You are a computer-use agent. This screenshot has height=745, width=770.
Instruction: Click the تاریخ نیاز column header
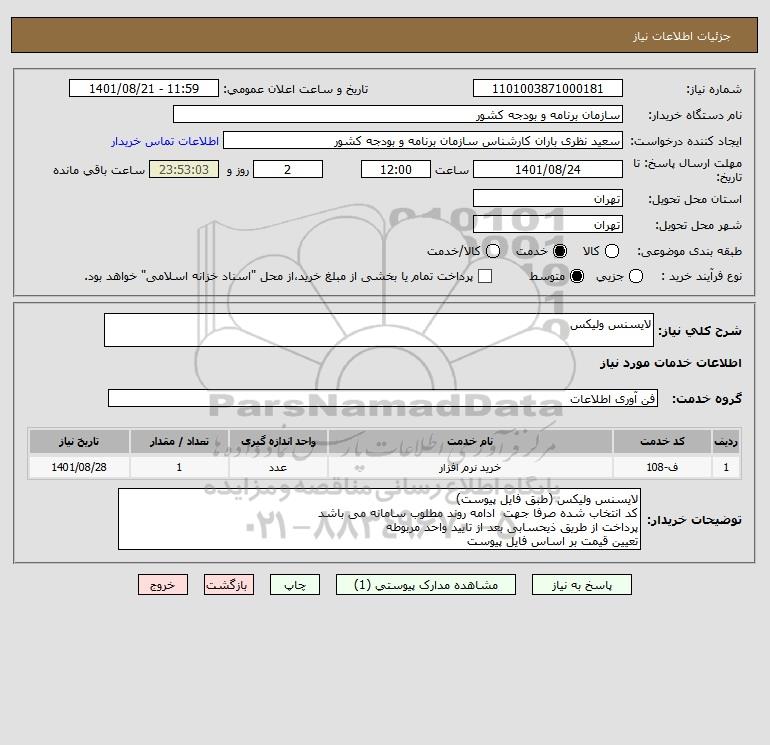pyautogui.click(x=79, y=441)
